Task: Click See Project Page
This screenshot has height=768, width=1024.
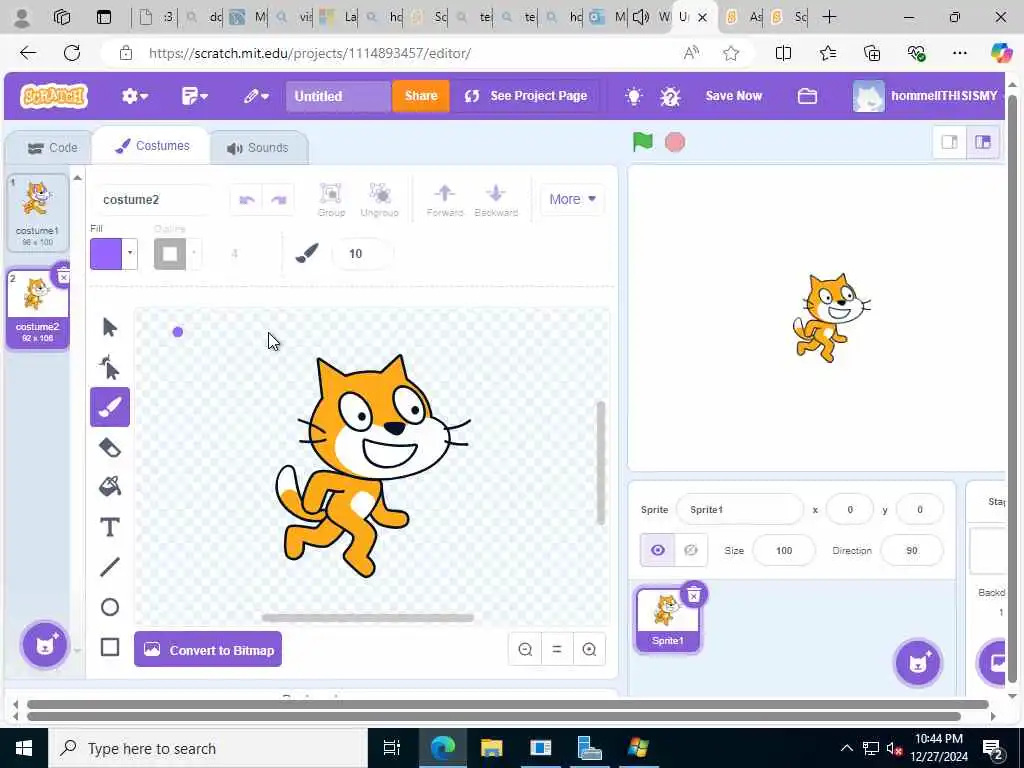Action: coord(526,96)
